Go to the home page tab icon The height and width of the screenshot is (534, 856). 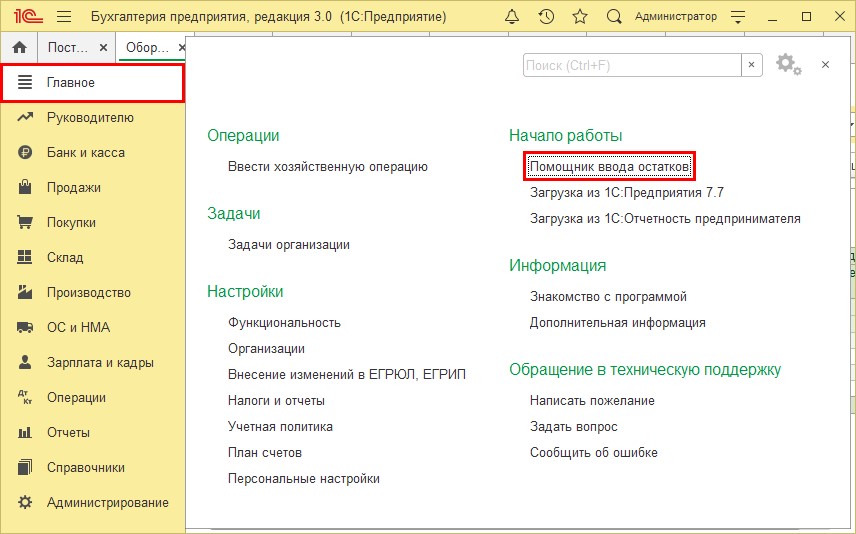point(19,48)
